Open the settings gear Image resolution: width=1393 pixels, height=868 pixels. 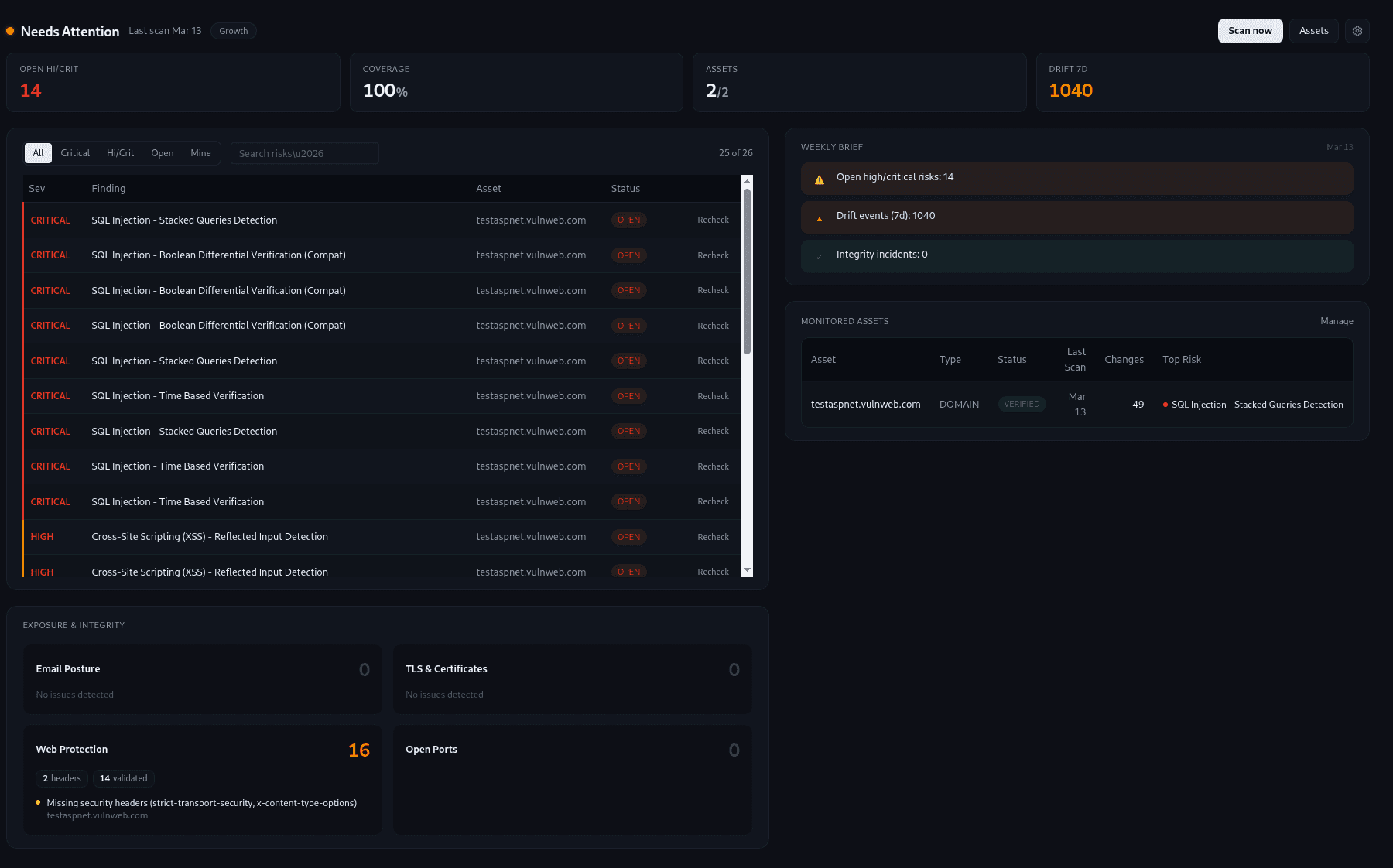(x=1357, y=31)
